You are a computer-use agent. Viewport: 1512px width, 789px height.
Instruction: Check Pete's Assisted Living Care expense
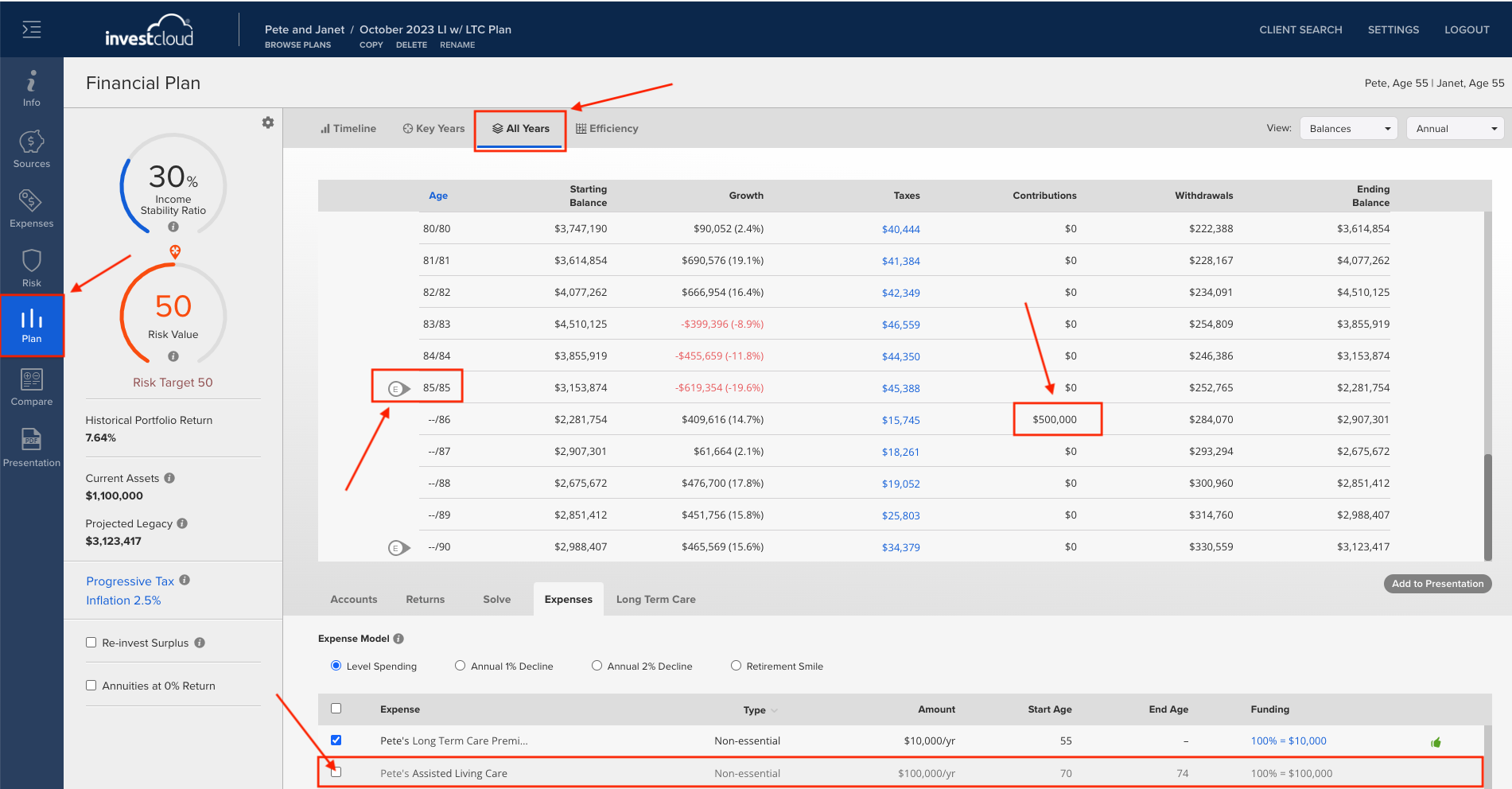click(336, 772)
